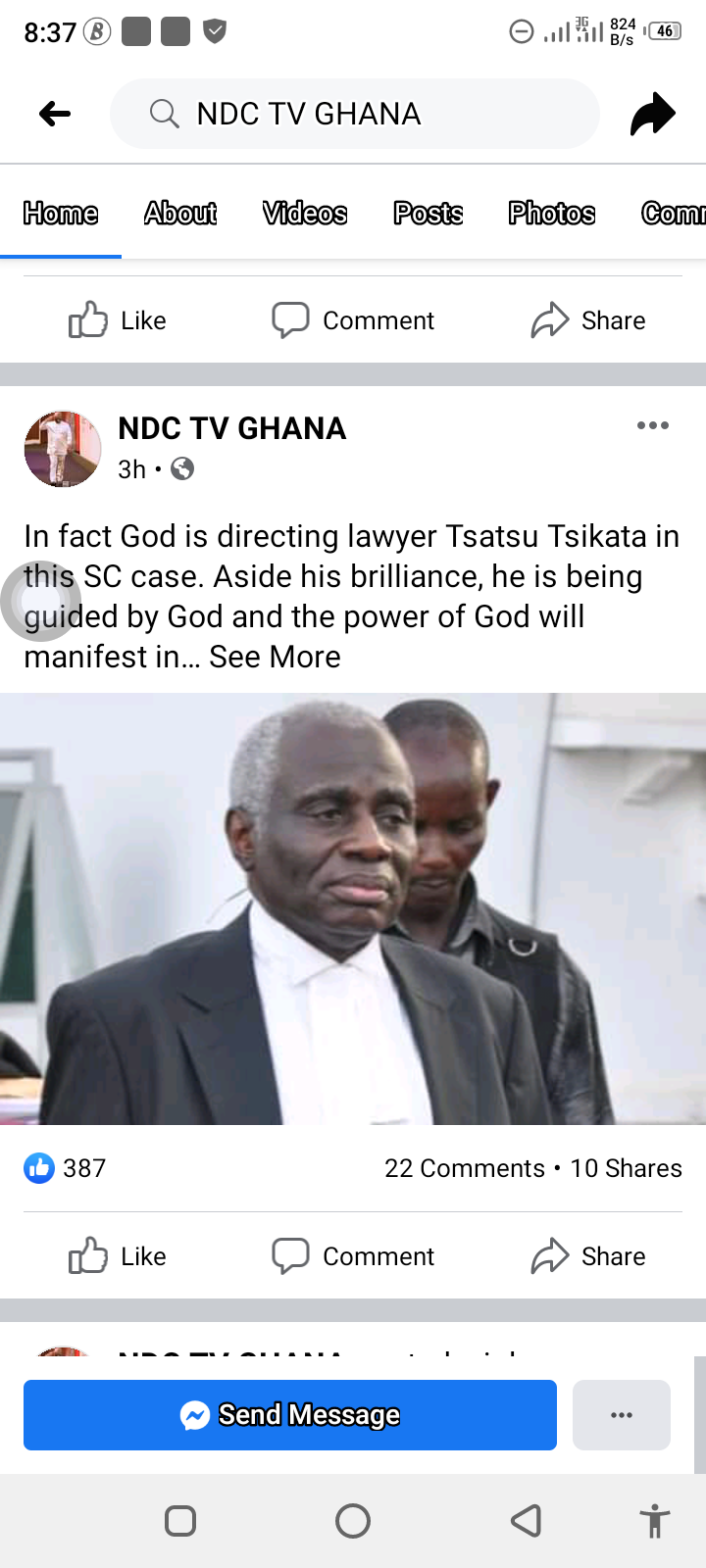The width and height of the screenshot is (706, 1568).
Task: Toggle Like on the top post
Action: [x=118, y=319]
